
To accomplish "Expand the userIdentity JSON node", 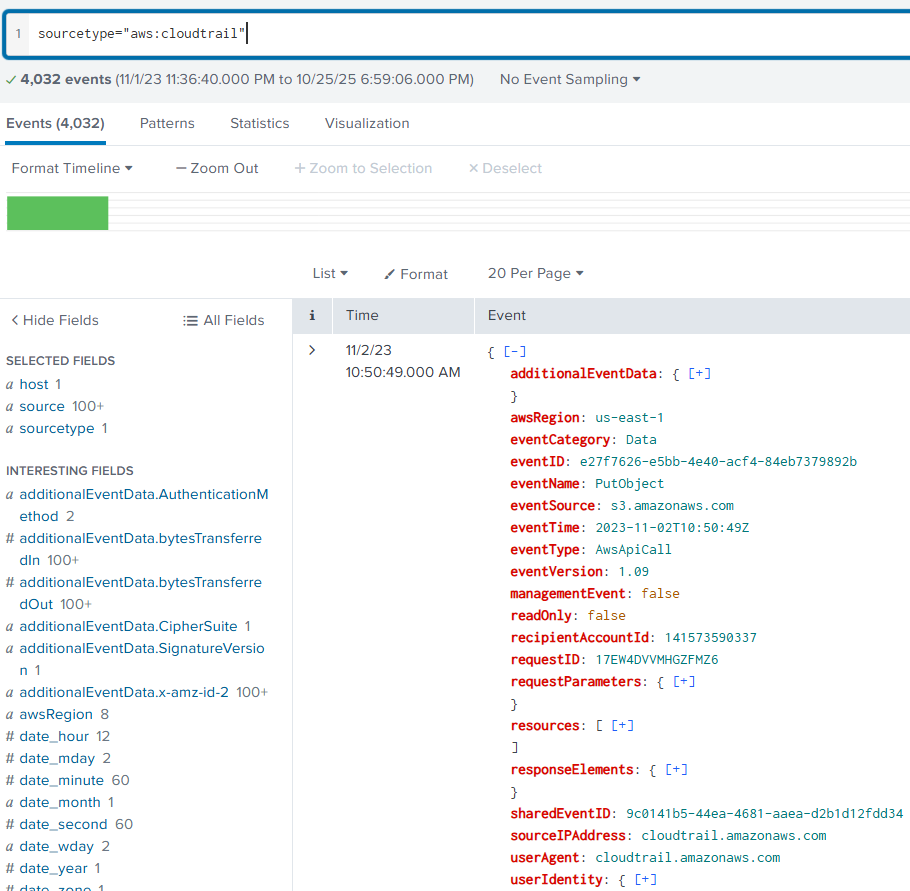I will click(x=646, y=879).
